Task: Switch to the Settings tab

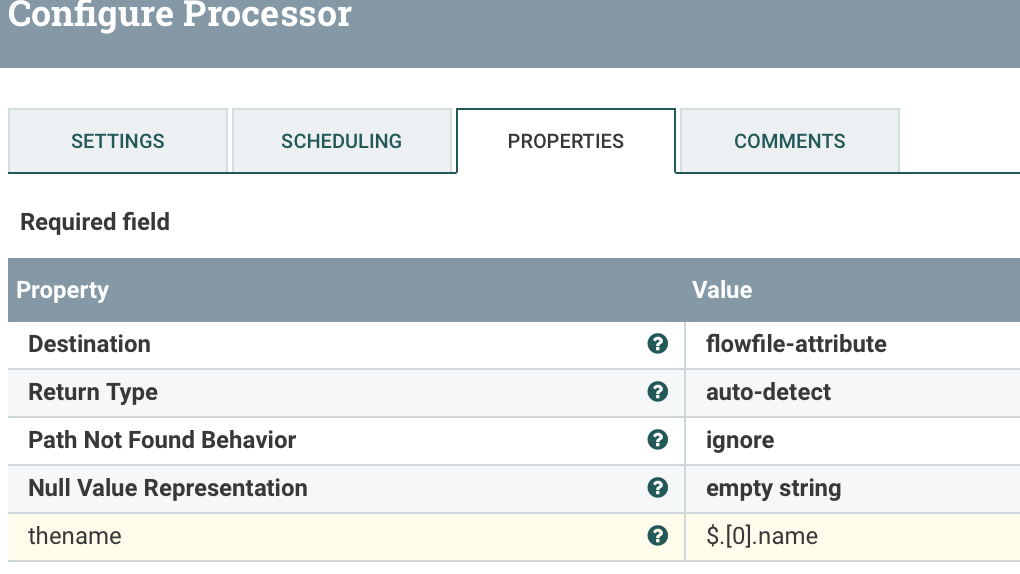Action: (118, 141)
